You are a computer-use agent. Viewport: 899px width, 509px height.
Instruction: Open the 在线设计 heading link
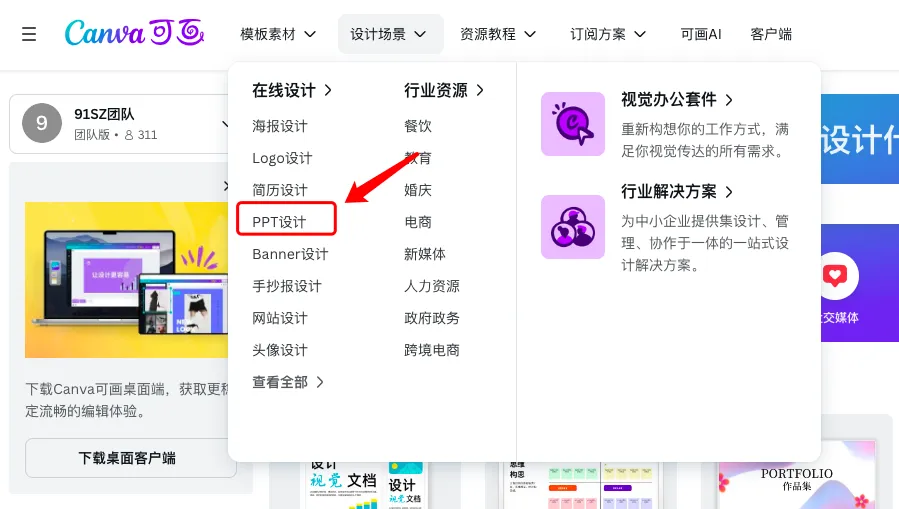[x=292, y=90]
